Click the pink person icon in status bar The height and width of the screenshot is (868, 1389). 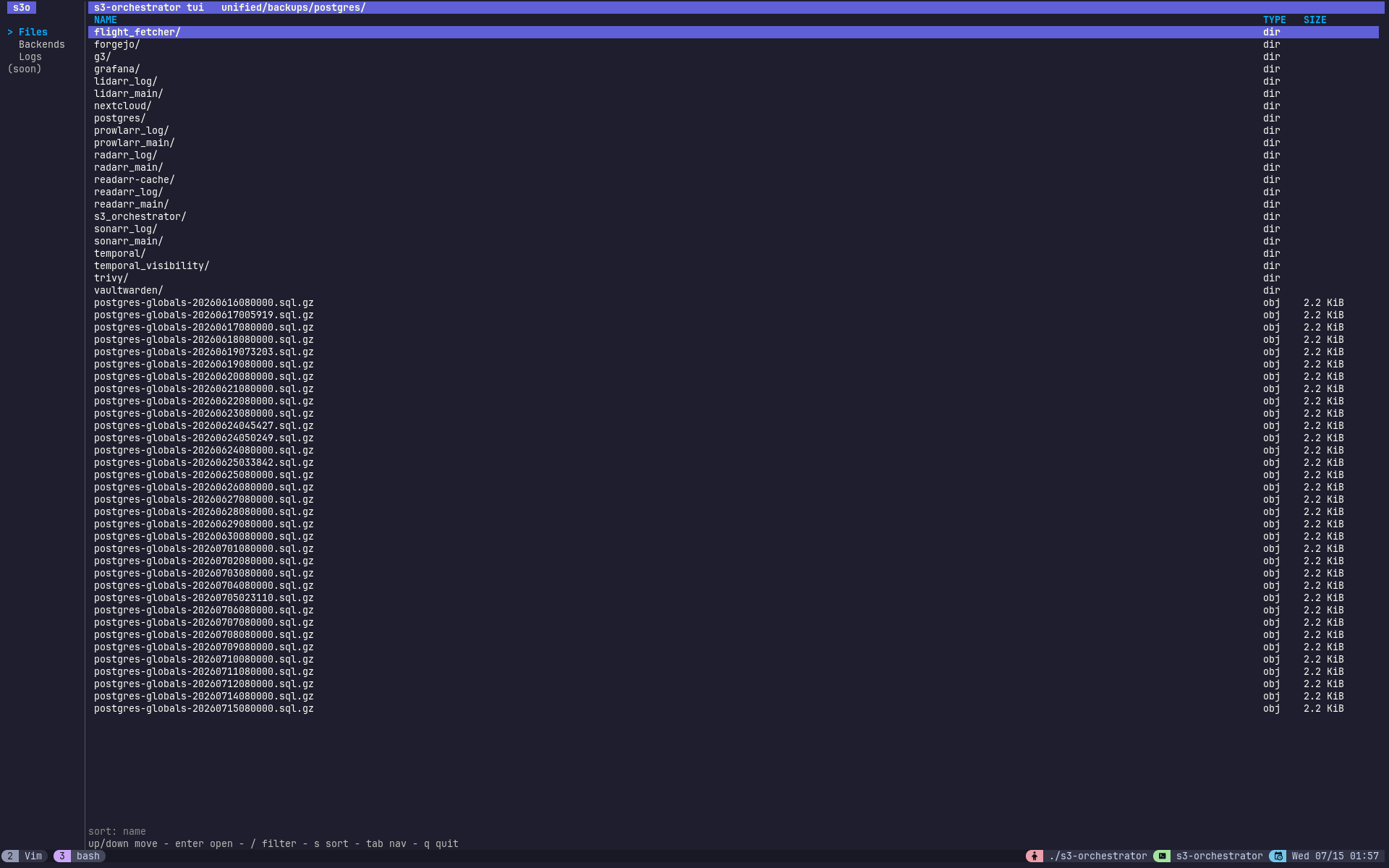tap(1035, 856)
